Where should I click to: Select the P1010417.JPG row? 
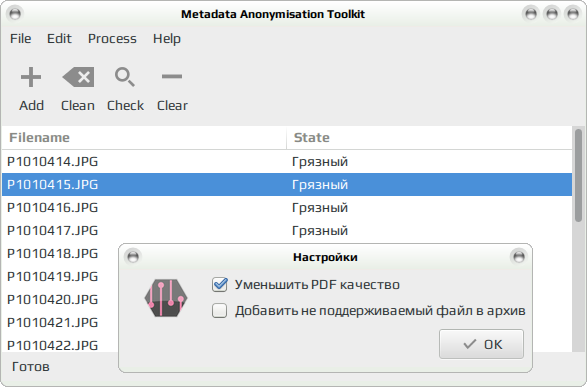pos(287,231)
